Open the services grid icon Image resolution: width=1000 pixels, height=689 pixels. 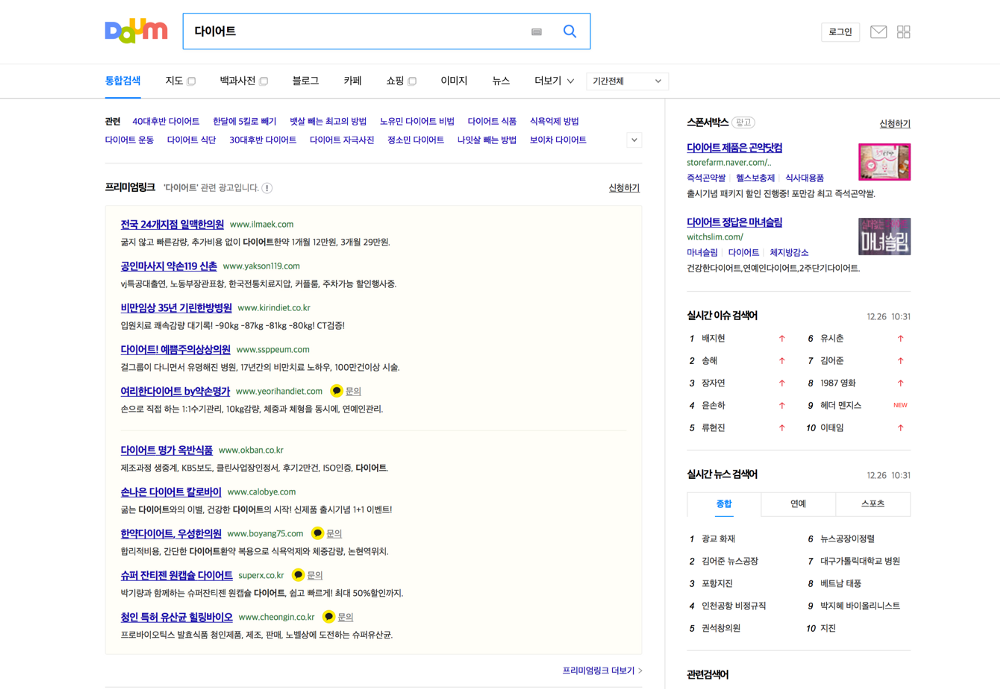(903, 32)
